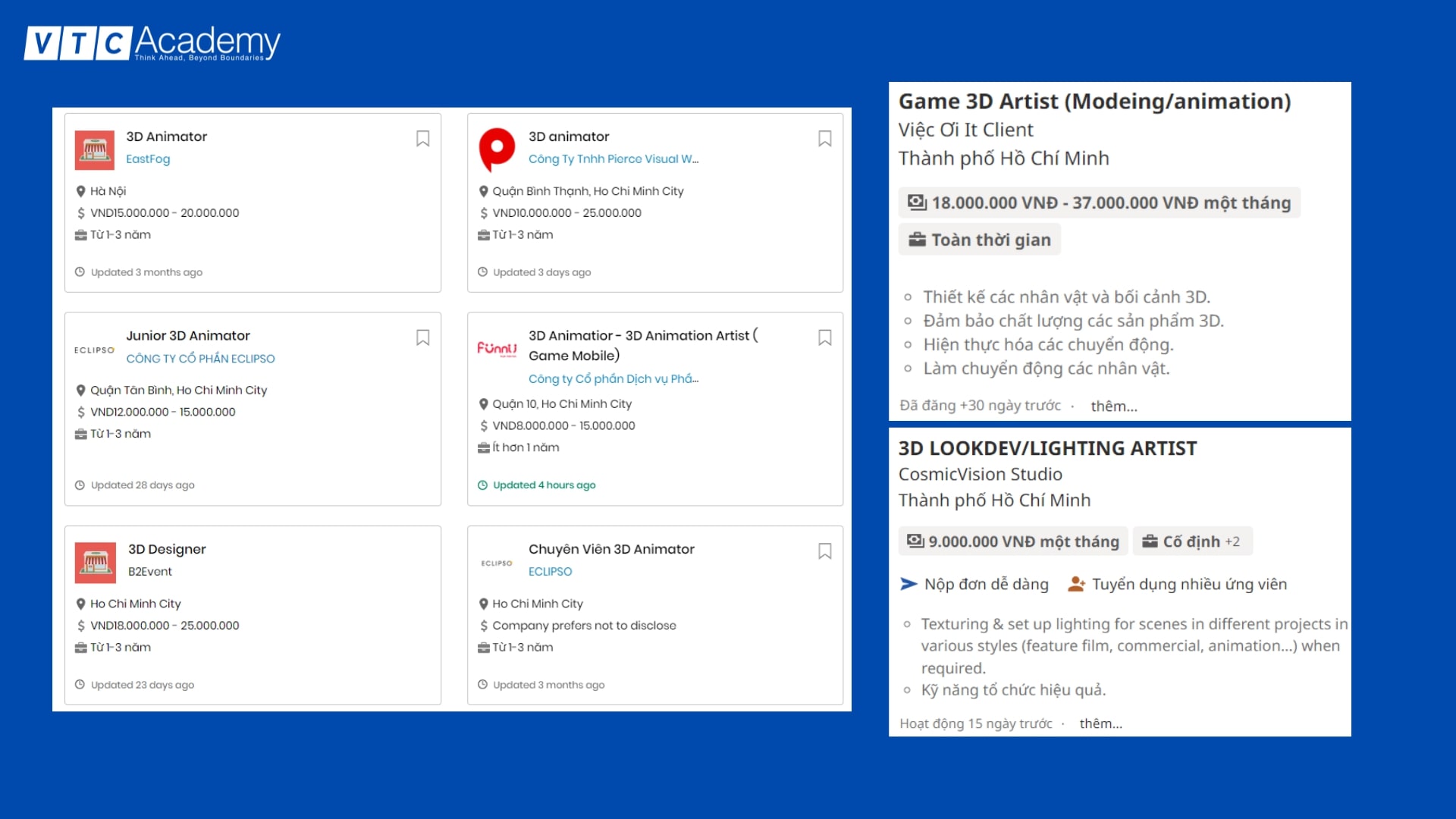
Task: Bookmark the EastFog 3D Animator job
Action: point(422,139)
